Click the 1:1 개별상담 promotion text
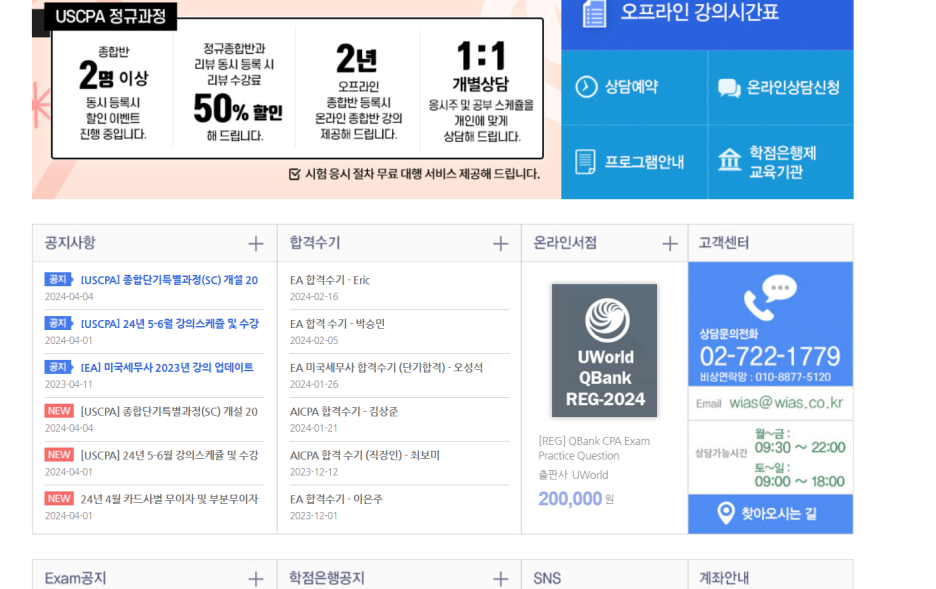 tap(481, 66)
